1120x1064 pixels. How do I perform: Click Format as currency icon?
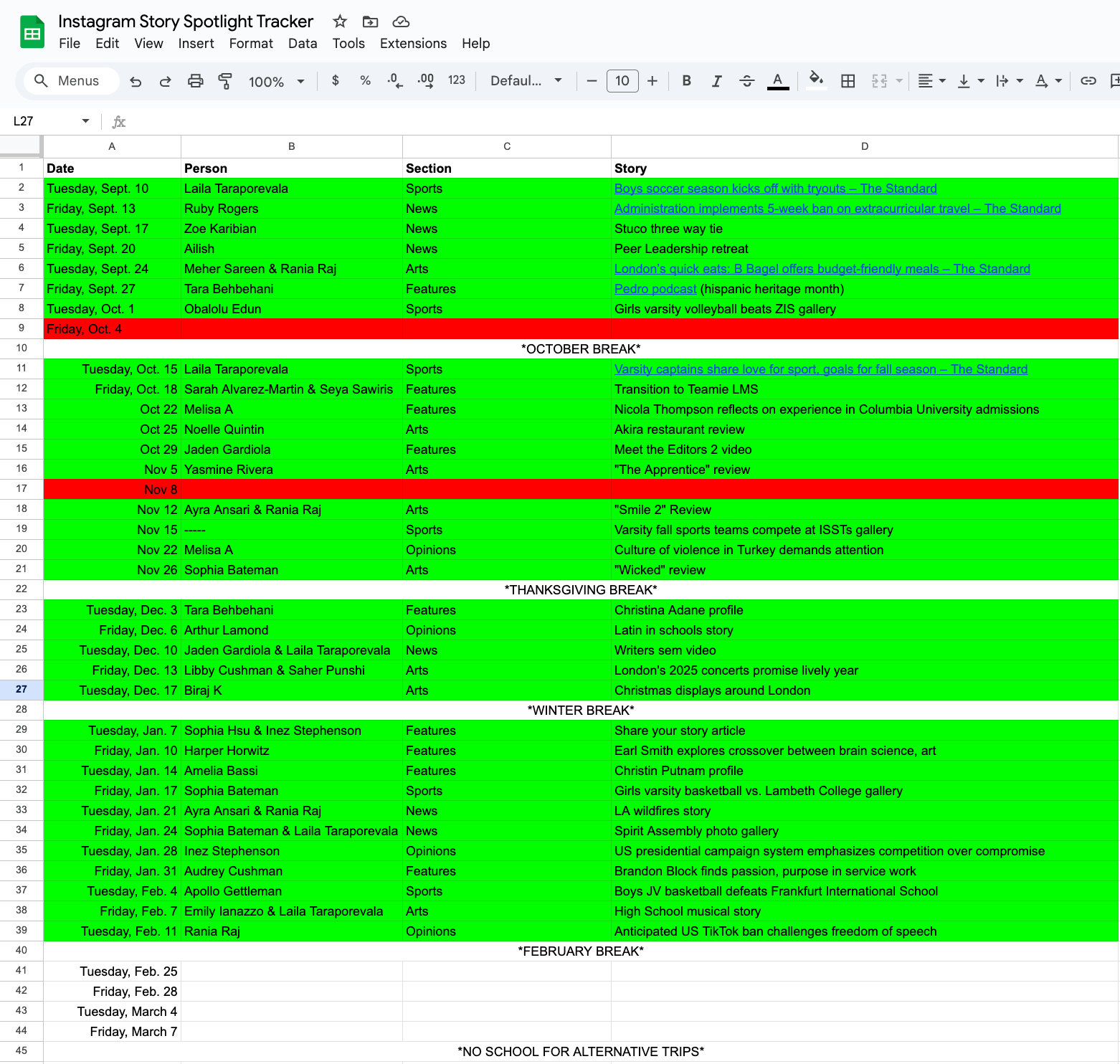point(335,81)
